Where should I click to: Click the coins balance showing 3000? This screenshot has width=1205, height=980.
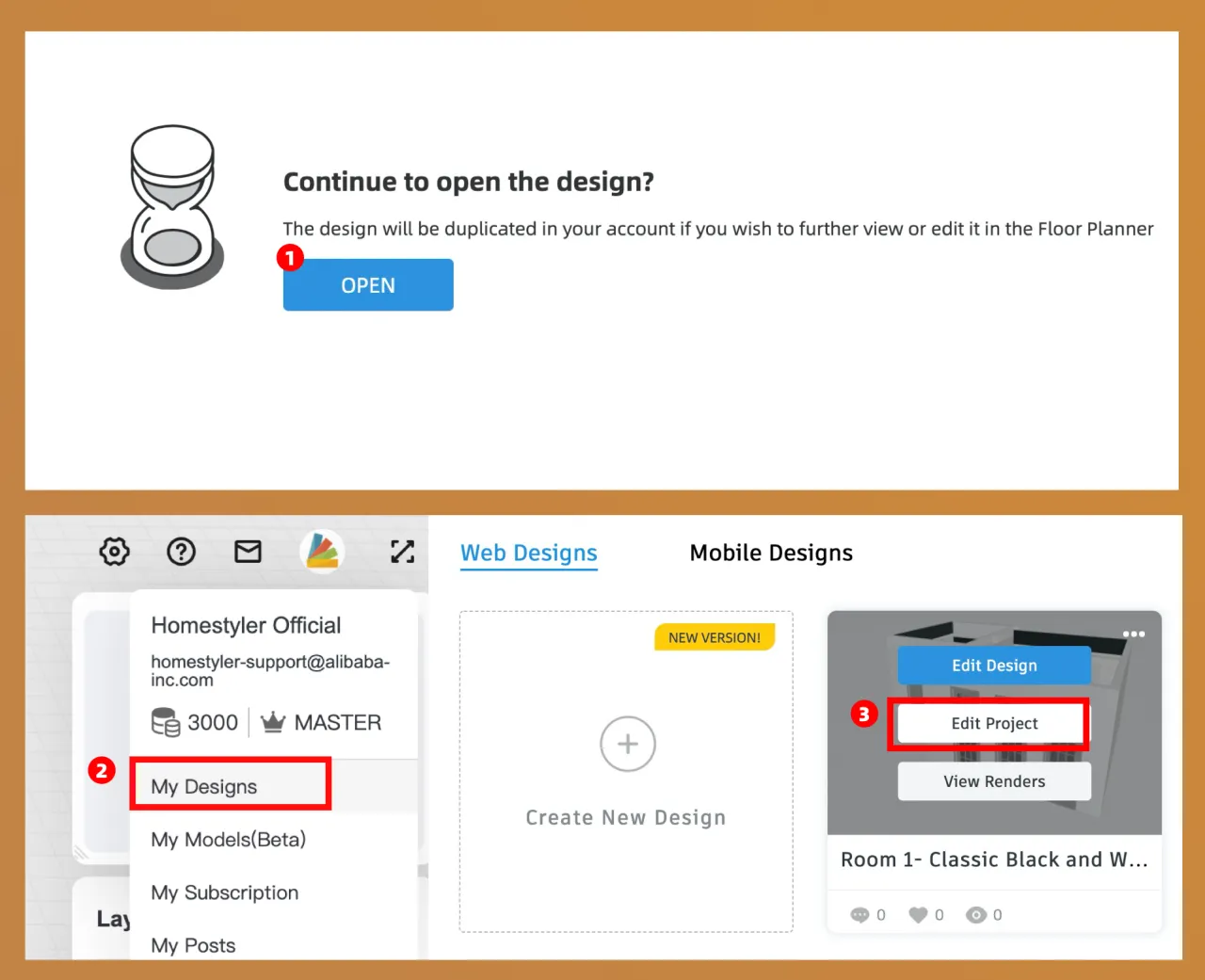tap(195, 723)
